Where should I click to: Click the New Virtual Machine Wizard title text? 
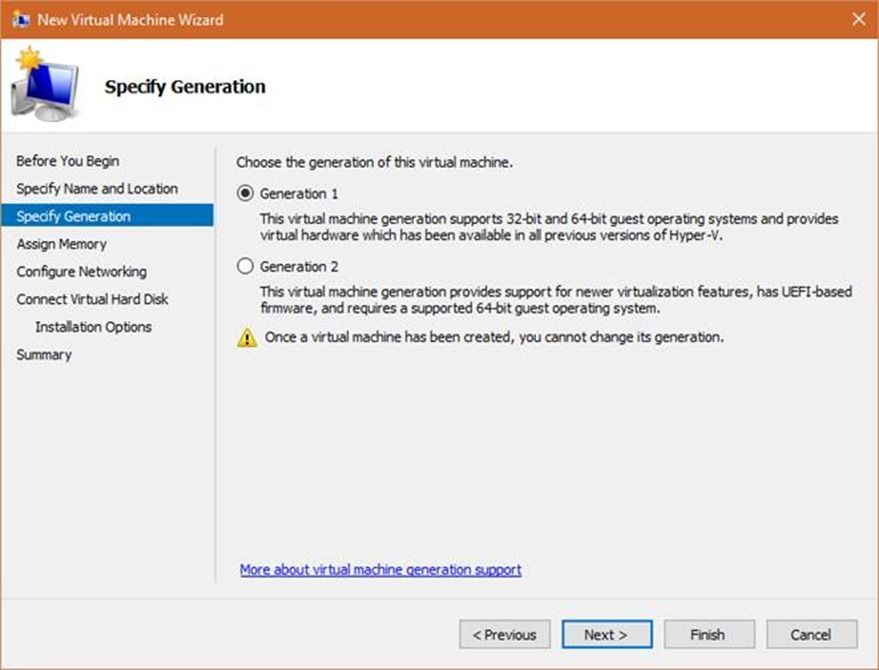(130, 20)
